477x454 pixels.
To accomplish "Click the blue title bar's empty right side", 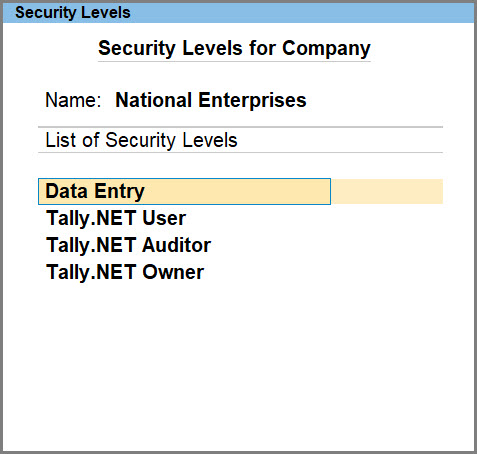I will [302, 13].
